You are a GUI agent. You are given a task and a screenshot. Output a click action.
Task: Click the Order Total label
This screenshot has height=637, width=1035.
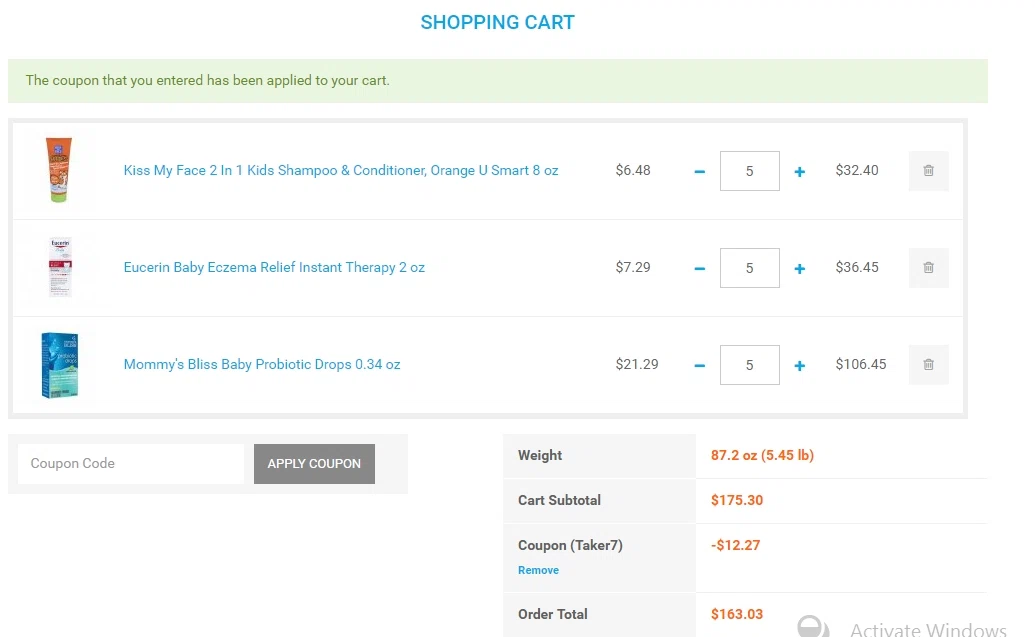tap(552, 615)
